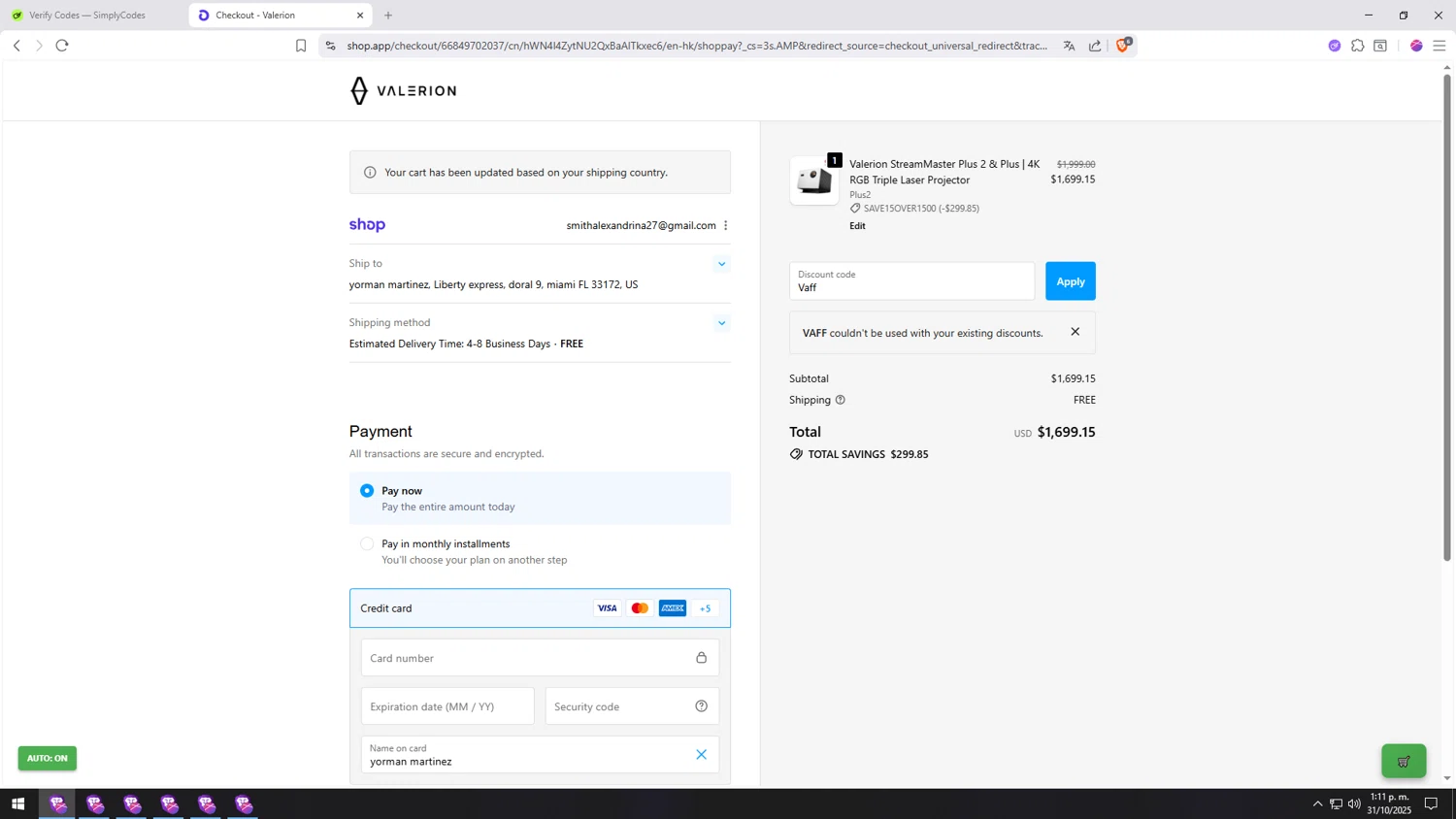Click the site settings icon in address bar
This screenshot has width=1456, height=819.
(330, 46)
